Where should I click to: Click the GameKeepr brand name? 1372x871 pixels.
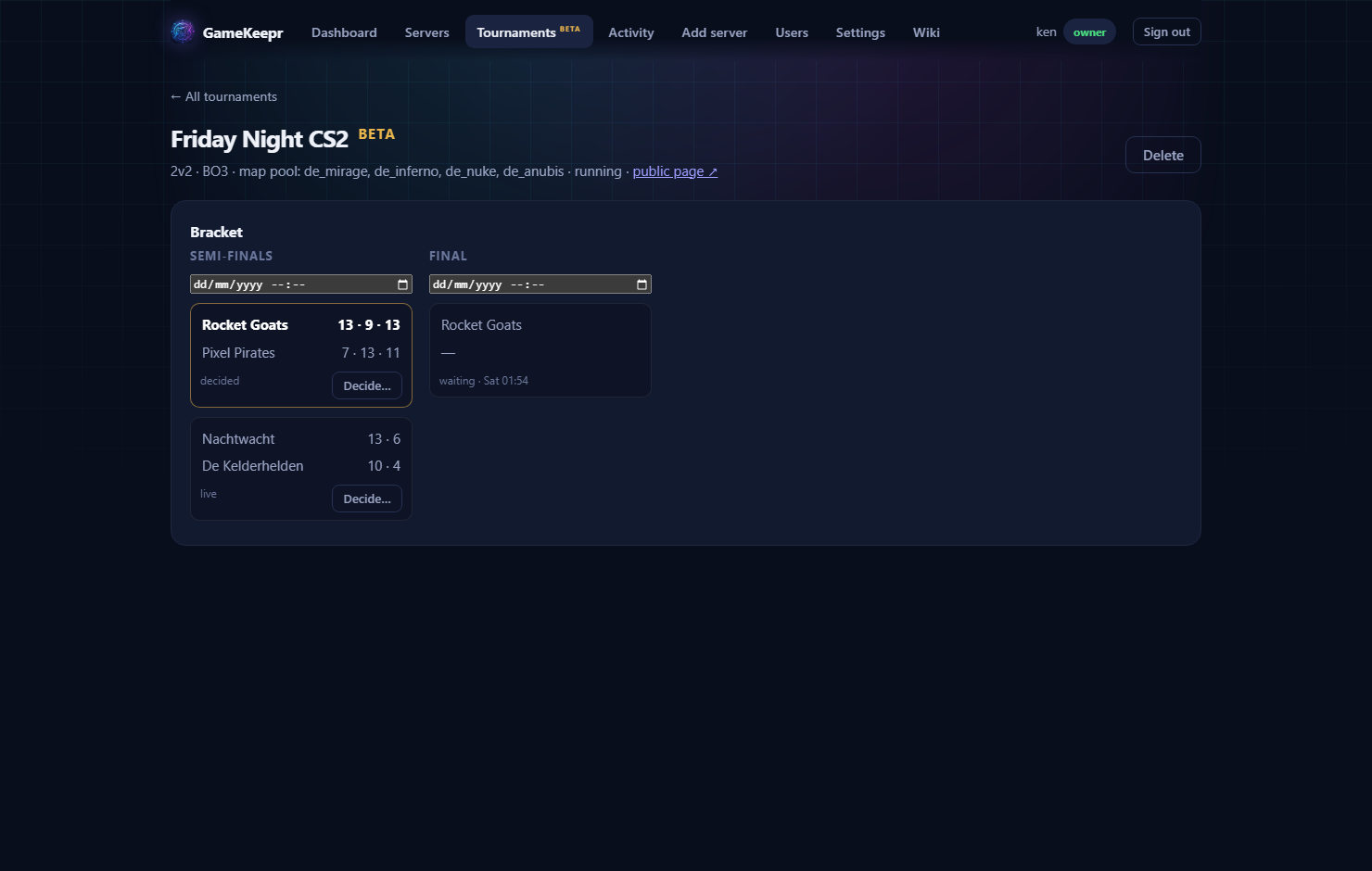[x=243, y=32]
